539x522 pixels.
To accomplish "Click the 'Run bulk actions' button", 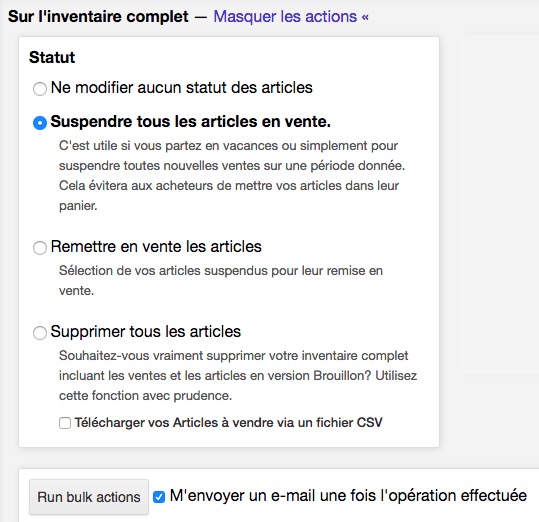I will (x=89, y=497).
